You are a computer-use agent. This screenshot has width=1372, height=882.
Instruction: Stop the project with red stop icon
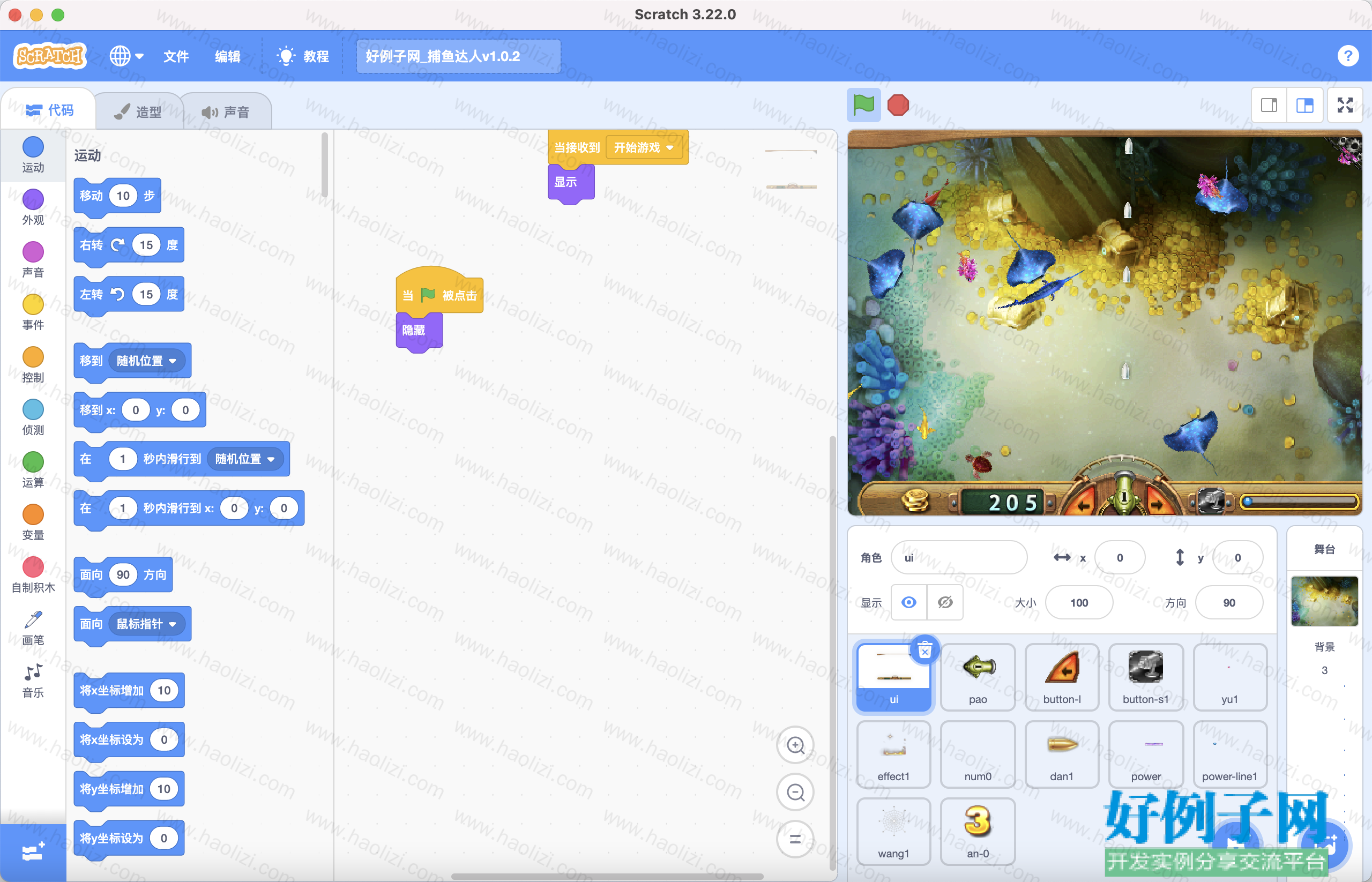[898, 105]
